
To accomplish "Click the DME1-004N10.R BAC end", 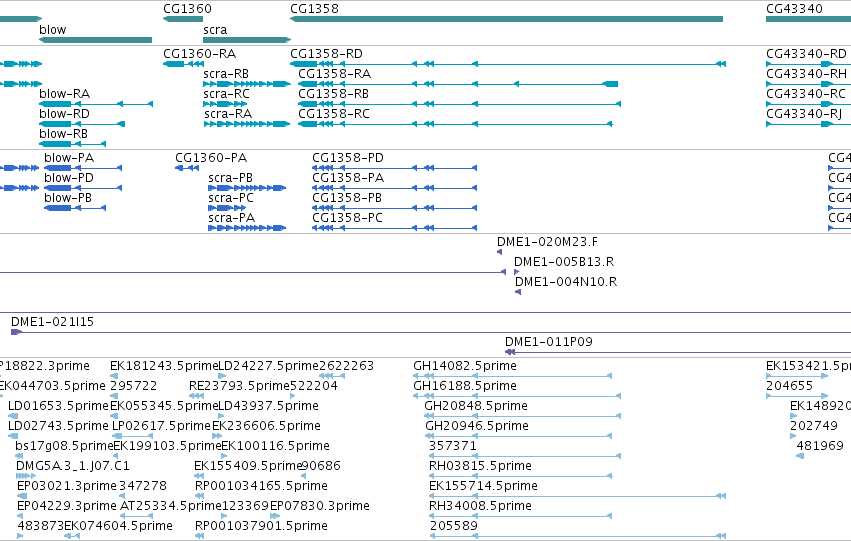I will click(518, 292).
